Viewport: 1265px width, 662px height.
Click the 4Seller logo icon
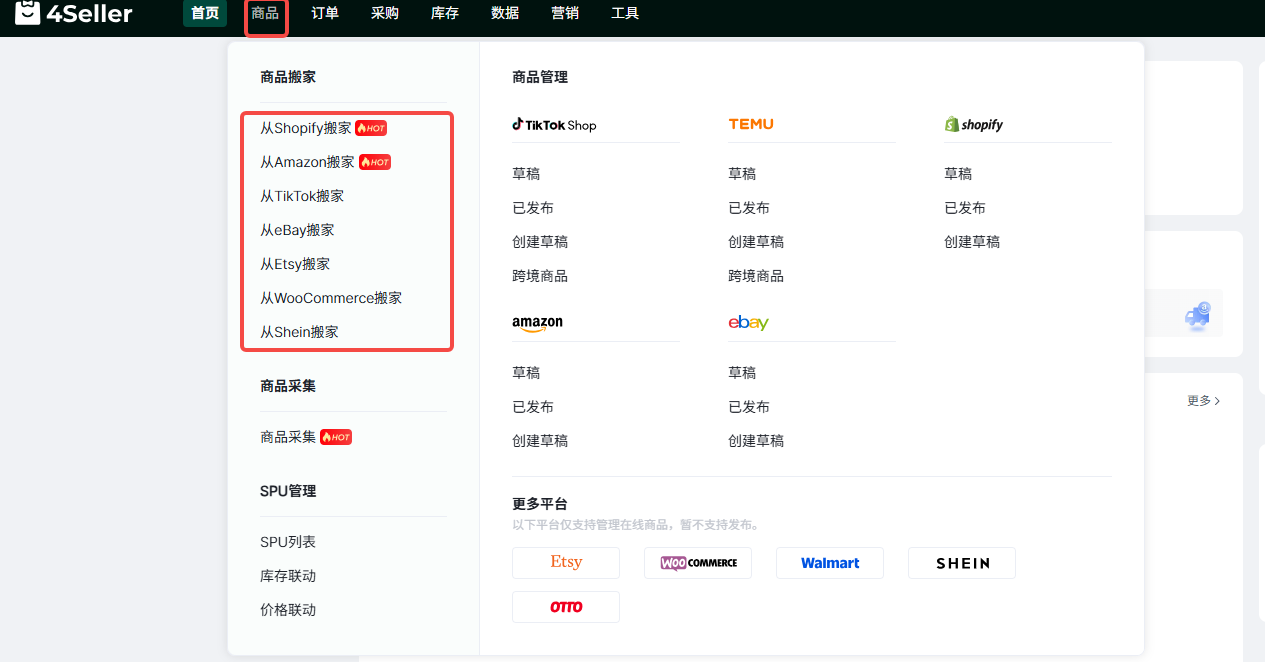pos(27,13)
